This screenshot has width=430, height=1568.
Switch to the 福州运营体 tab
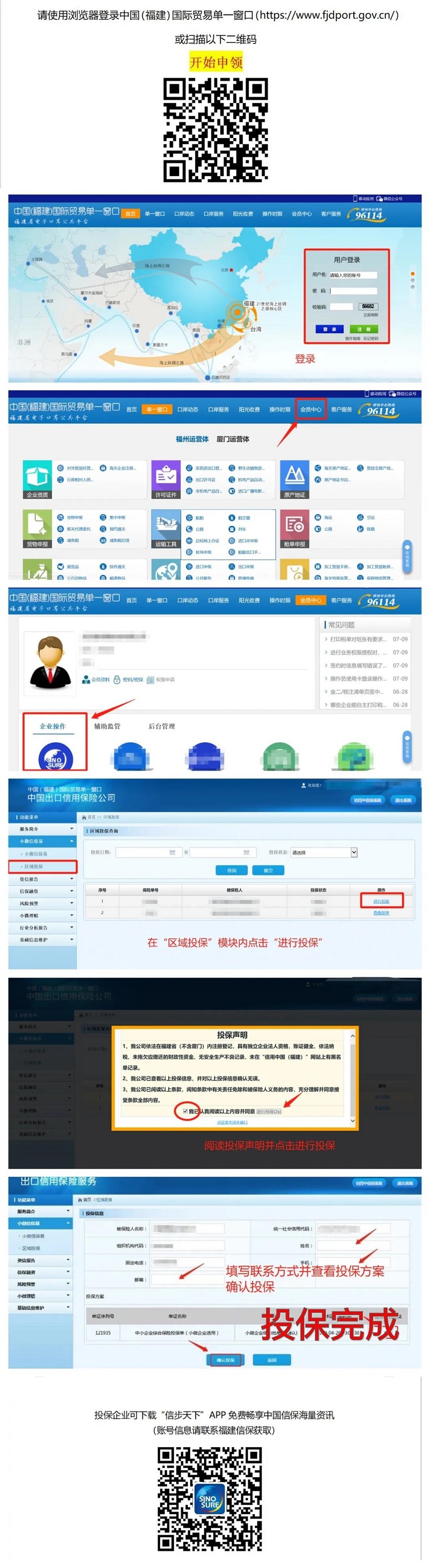tap(192, 439)
